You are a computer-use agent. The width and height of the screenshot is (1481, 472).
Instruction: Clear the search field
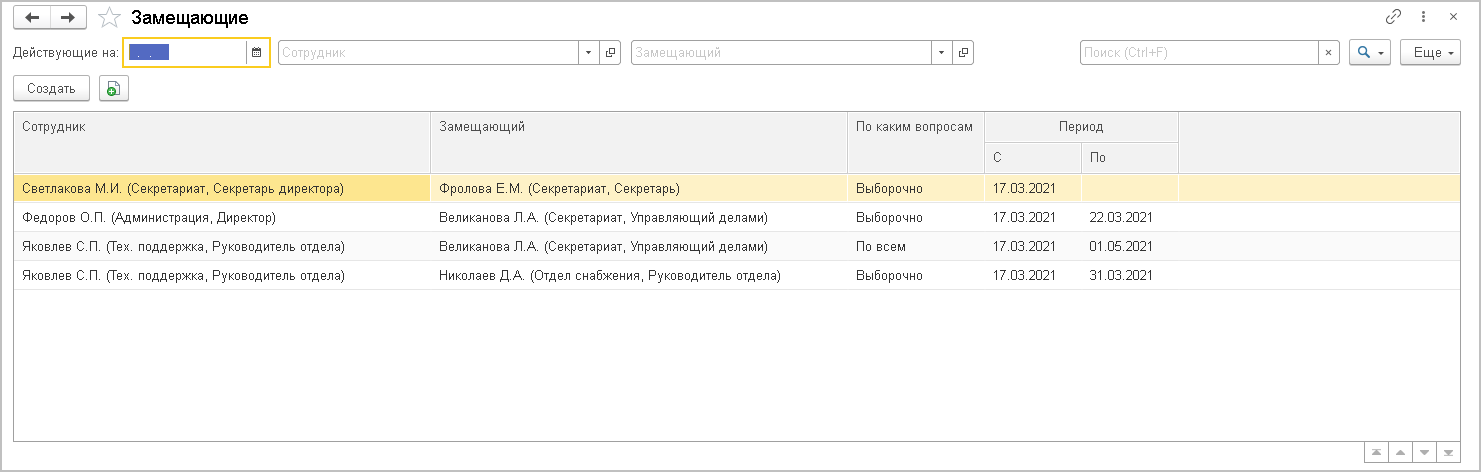pyautogui.click(x=1328, y=53)
